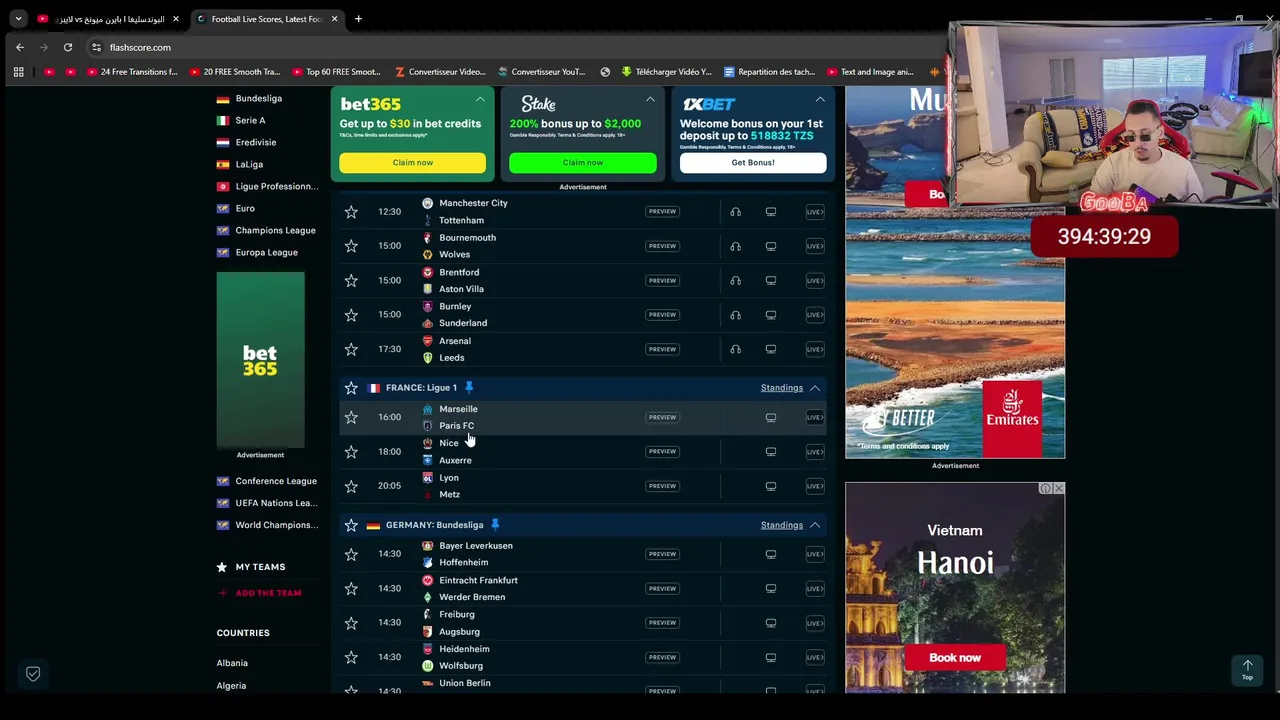Viewport: 1280px width, 720px height.
Task: Click TV icon for Marseille vs Paris FC
Action: click(771, 417)
